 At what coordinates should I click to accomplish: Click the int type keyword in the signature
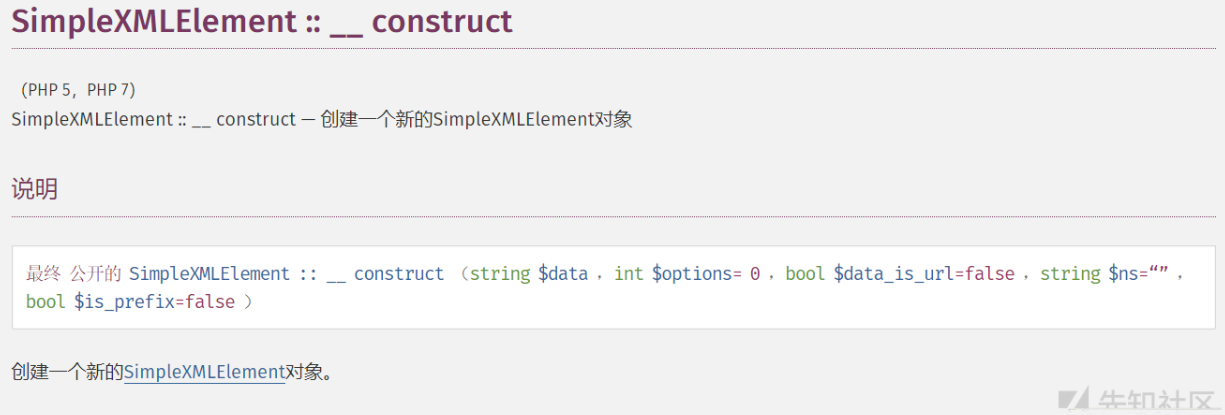[x=628, y=274]
